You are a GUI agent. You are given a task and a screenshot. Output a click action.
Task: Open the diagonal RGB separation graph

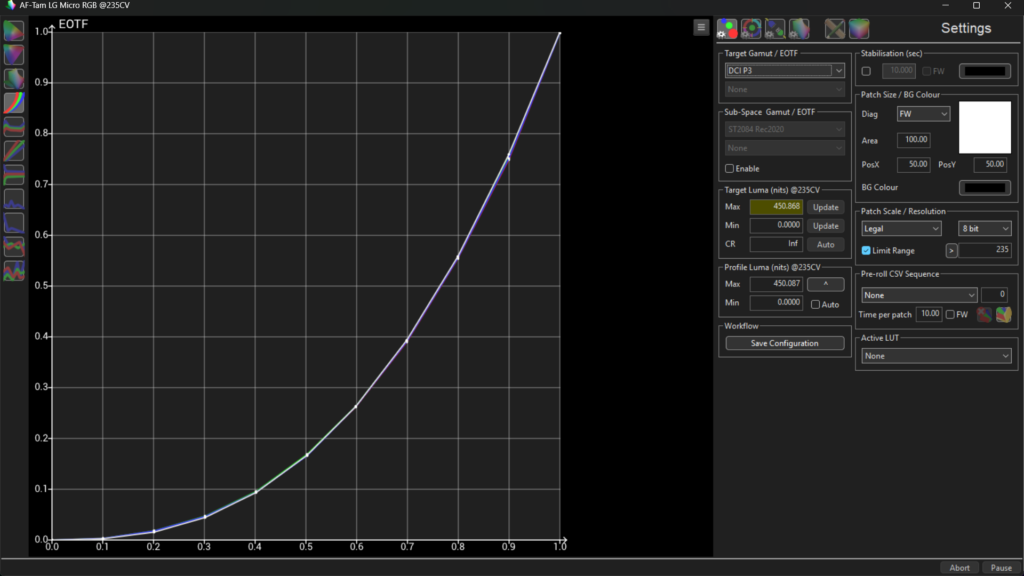click(x=14, y=151)
